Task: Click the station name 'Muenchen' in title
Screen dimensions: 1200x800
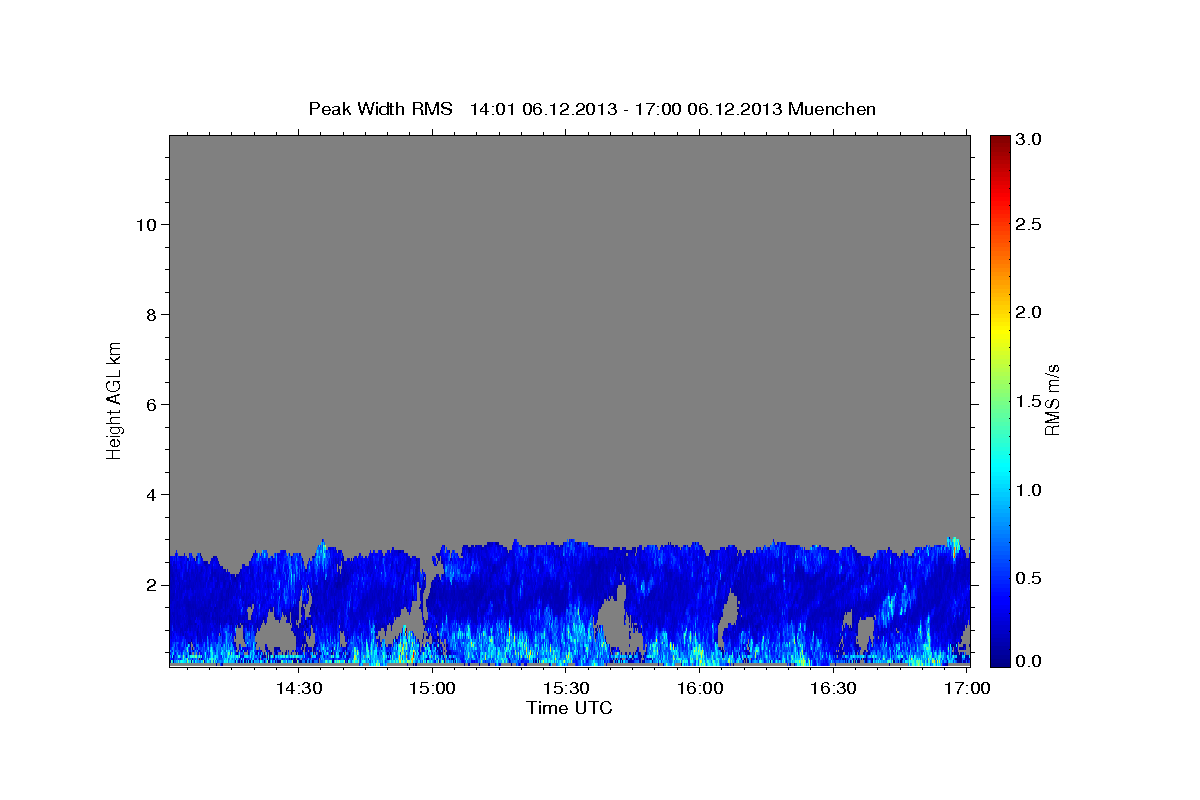Action: (x=832, y=109)
